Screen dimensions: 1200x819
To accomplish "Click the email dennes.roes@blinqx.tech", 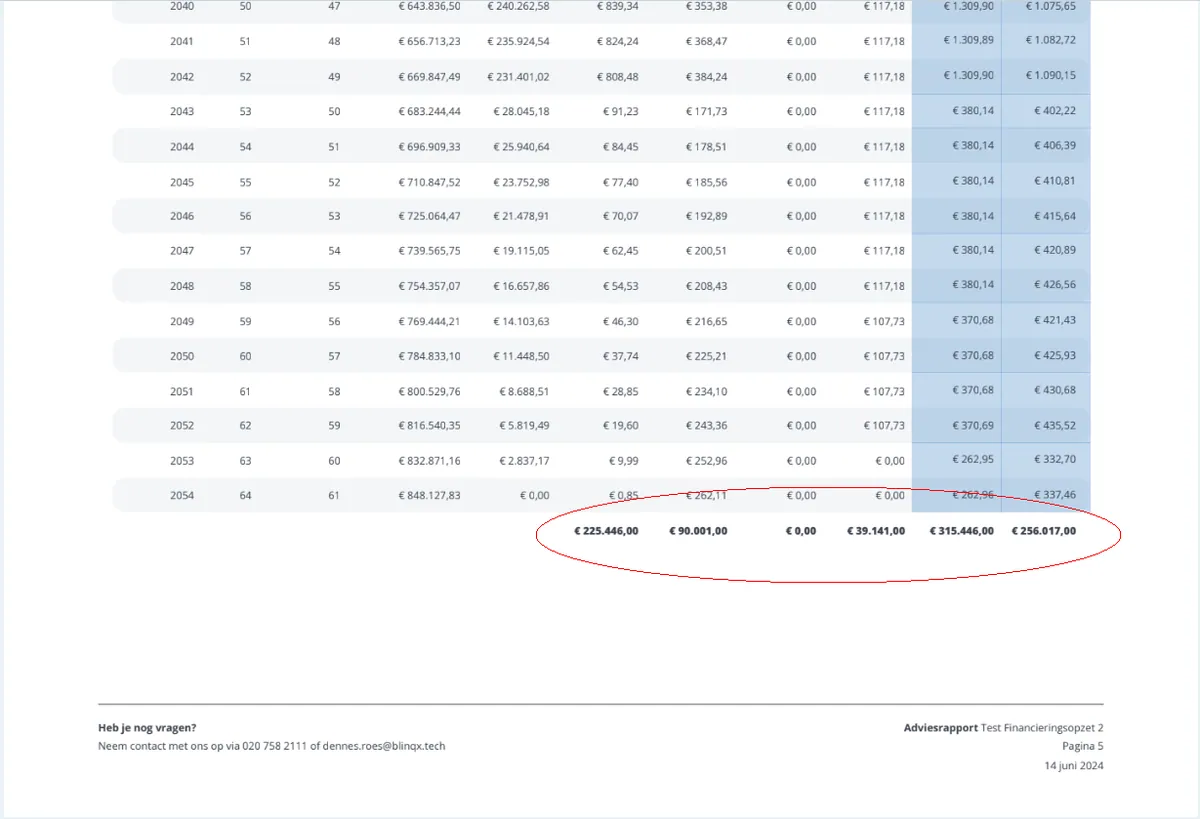I will (384, 746).
